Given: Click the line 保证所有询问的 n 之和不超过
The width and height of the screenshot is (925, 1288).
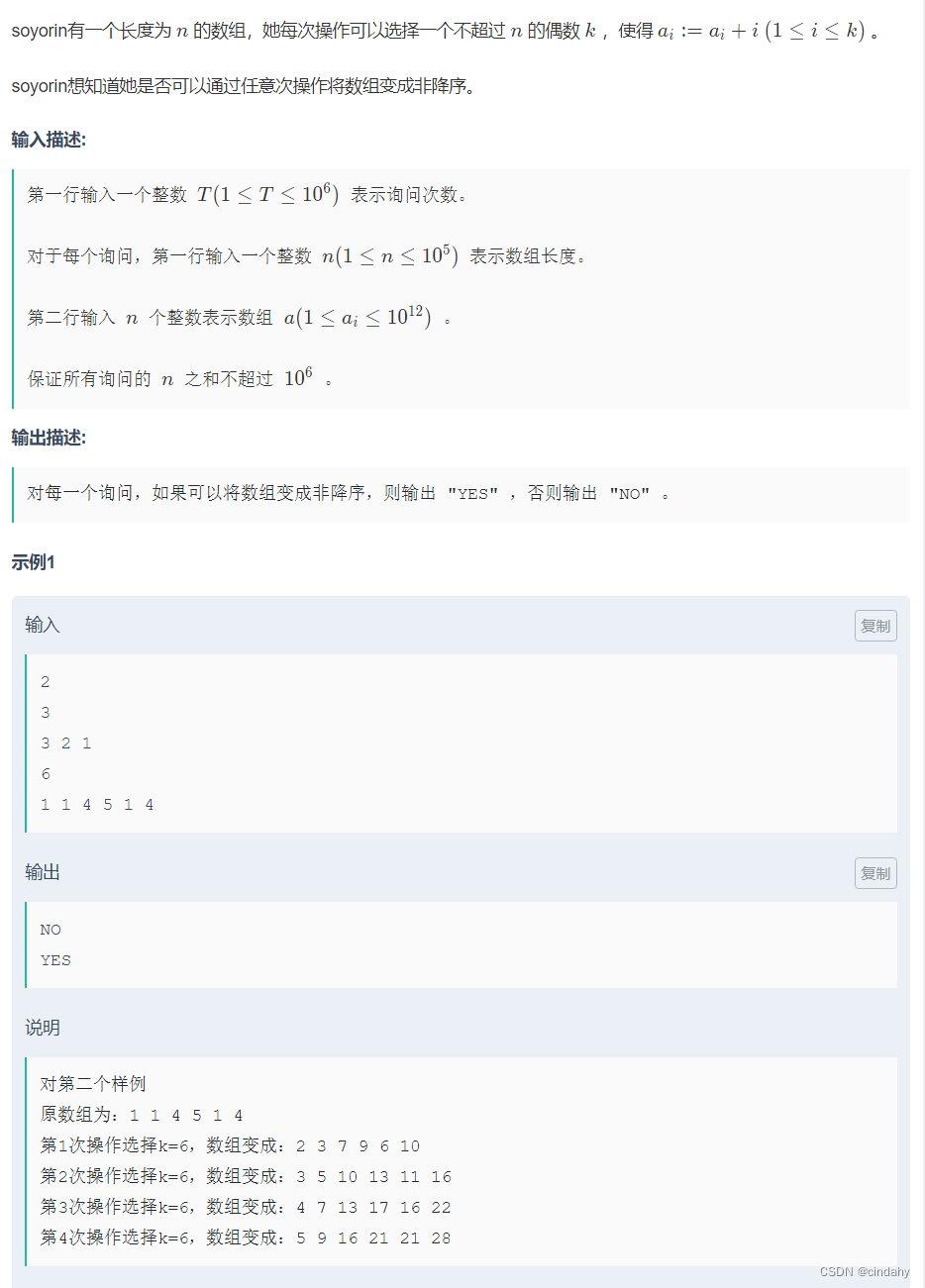Looking at the screenshot, I should click(178, 379).
